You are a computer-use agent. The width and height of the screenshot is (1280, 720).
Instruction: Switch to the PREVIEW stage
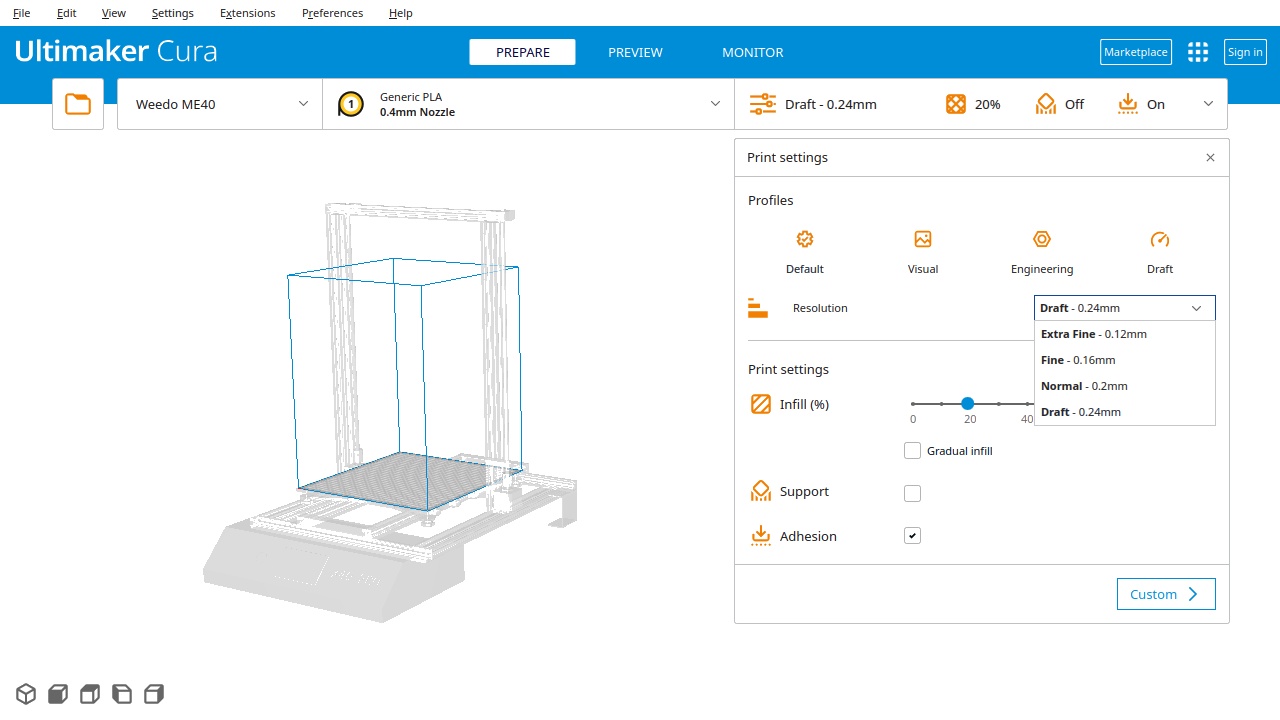(635, 52)
